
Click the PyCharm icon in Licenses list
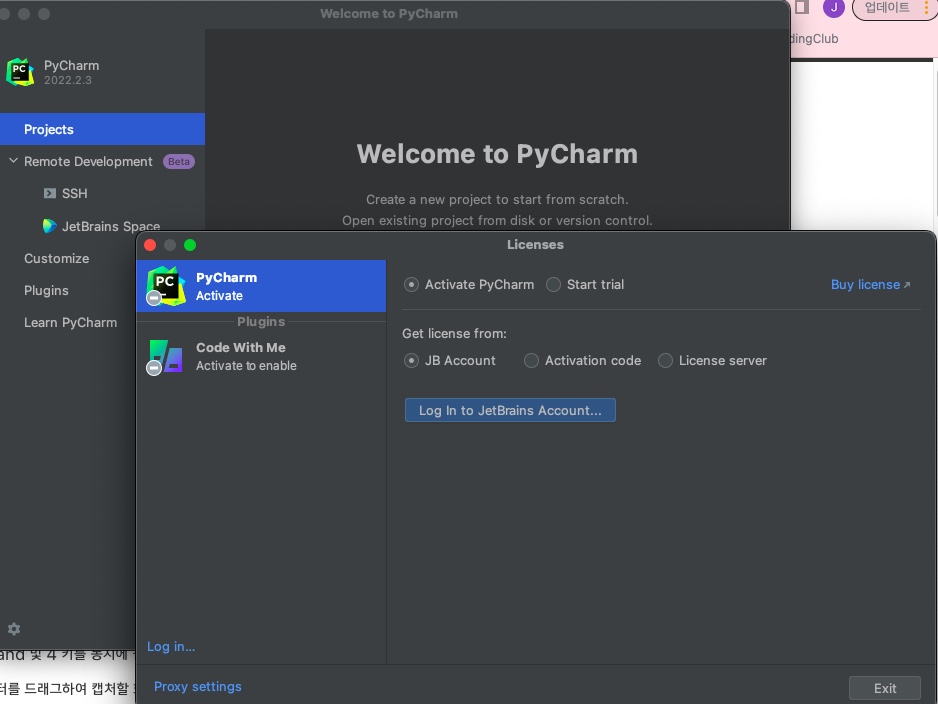(165, 286)
